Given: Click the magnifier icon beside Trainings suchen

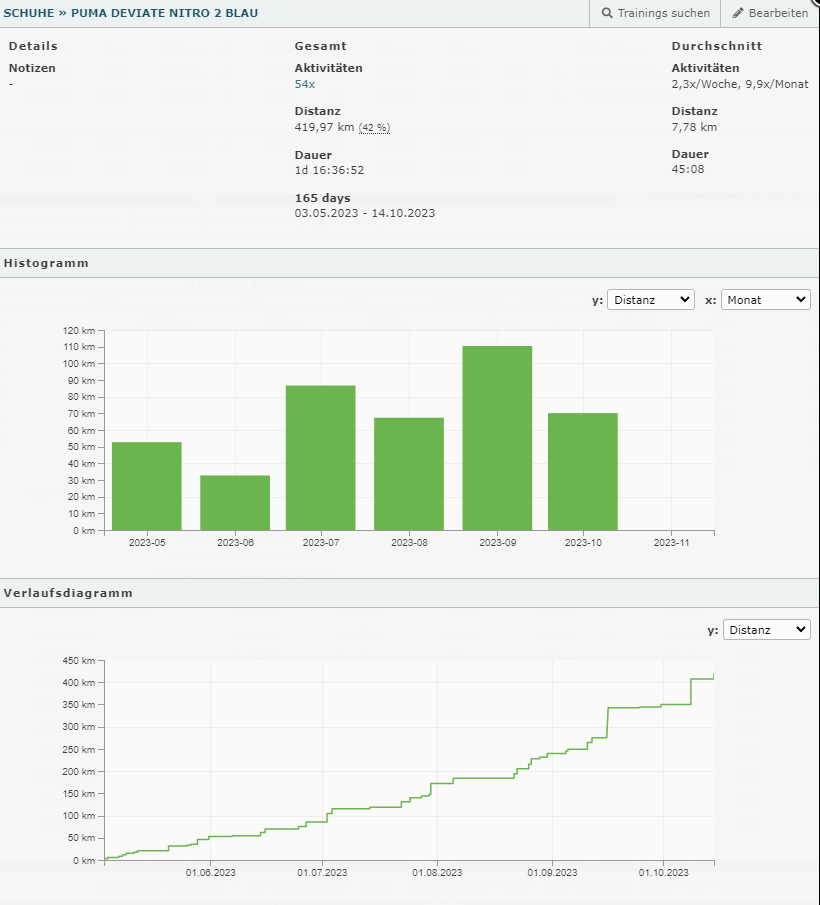Looking at the screenshot, I should pyautogui.click(x=607, y=13).
